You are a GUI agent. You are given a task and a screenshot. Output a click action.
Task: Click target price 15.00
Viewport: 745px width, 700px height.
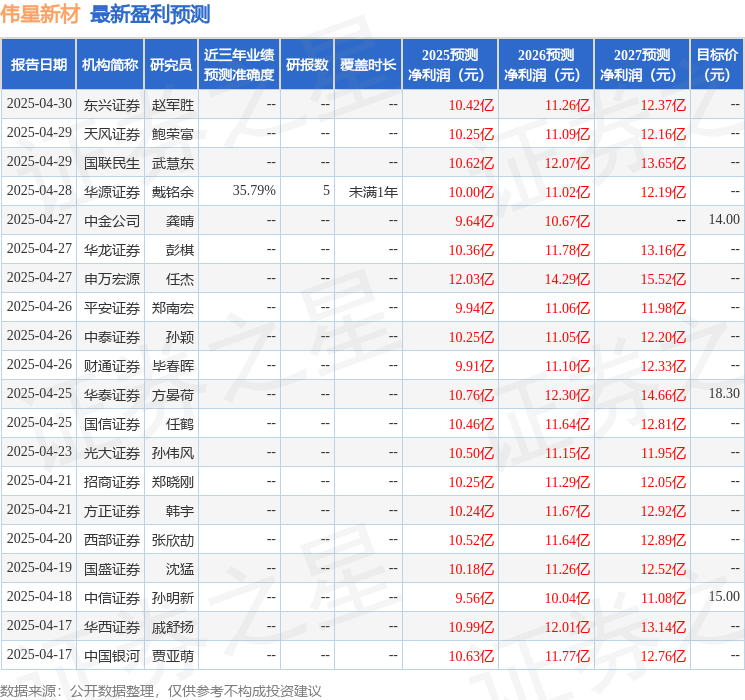(x=724, y=596)
